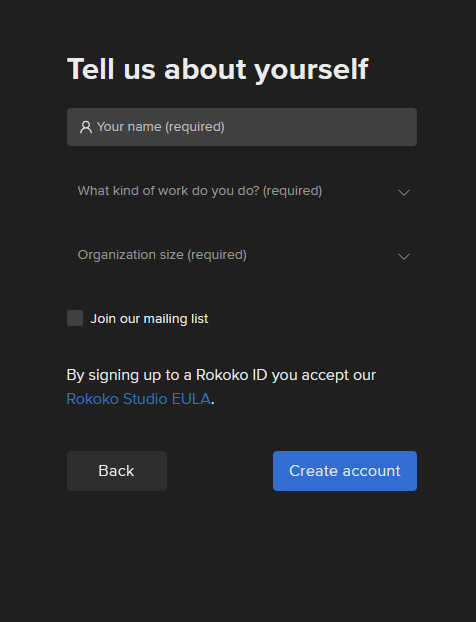Image resolution: width=476 pixels, height=622 pixels.
Task: Click the blue Create account button
Action: click(345, 471)
